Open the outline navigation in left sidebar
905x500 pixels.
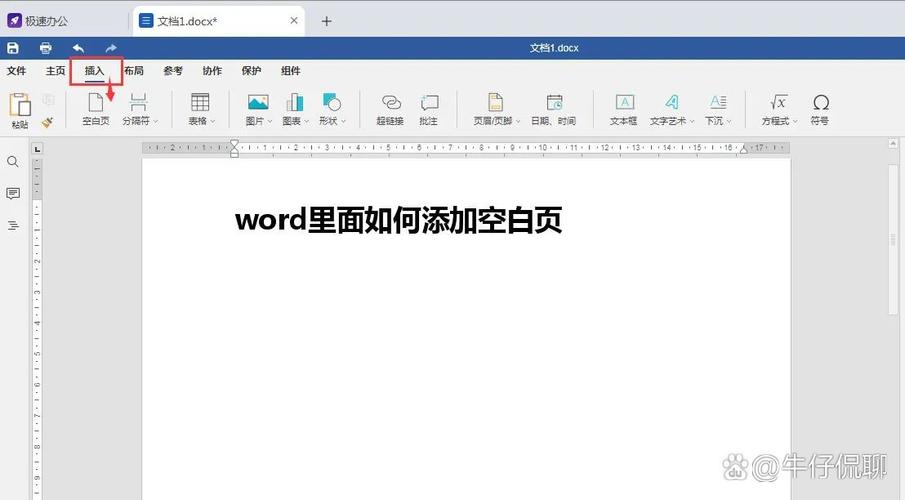pyautogui.click(x=13, y=225)
